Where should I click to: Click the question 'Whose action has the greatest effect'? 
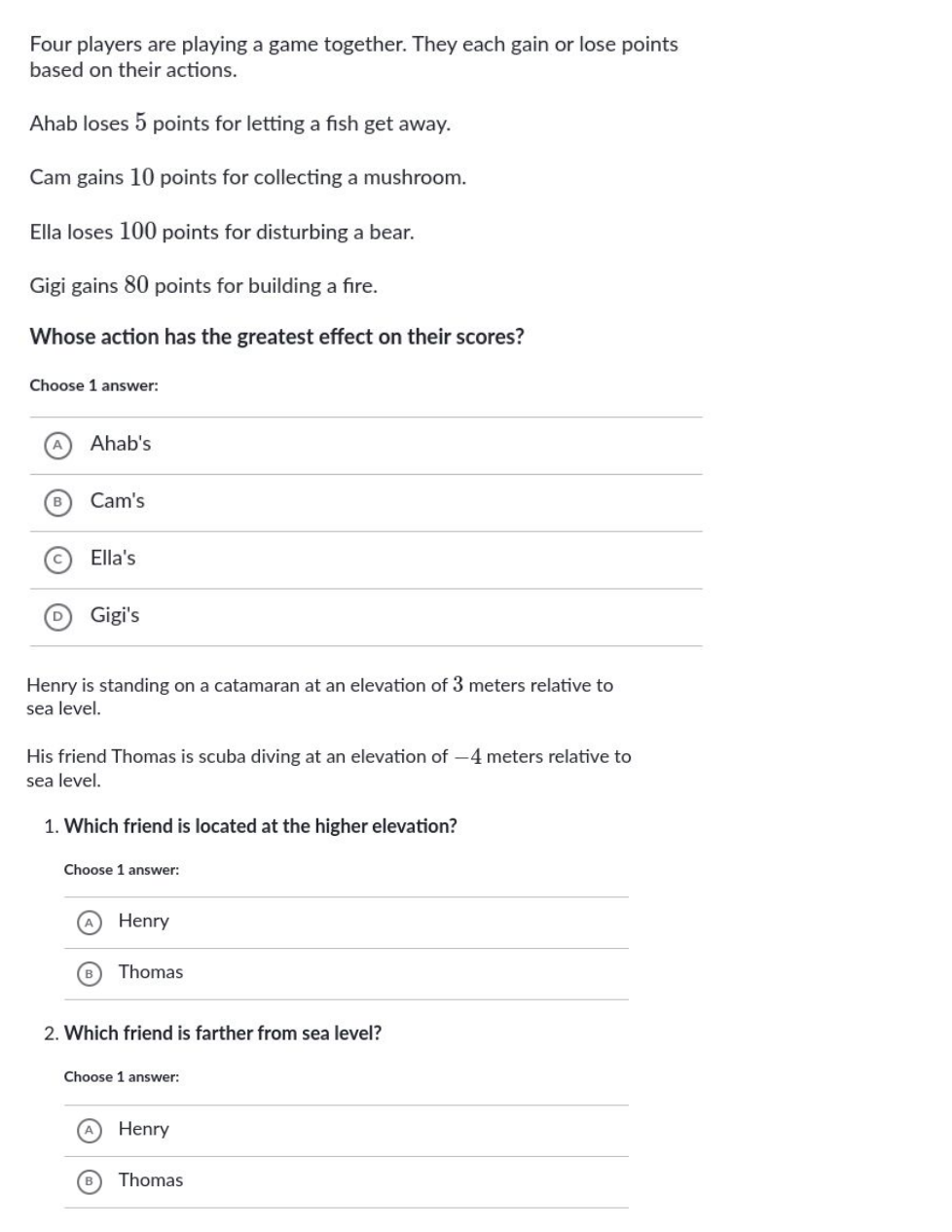click(x=276, y=337)
